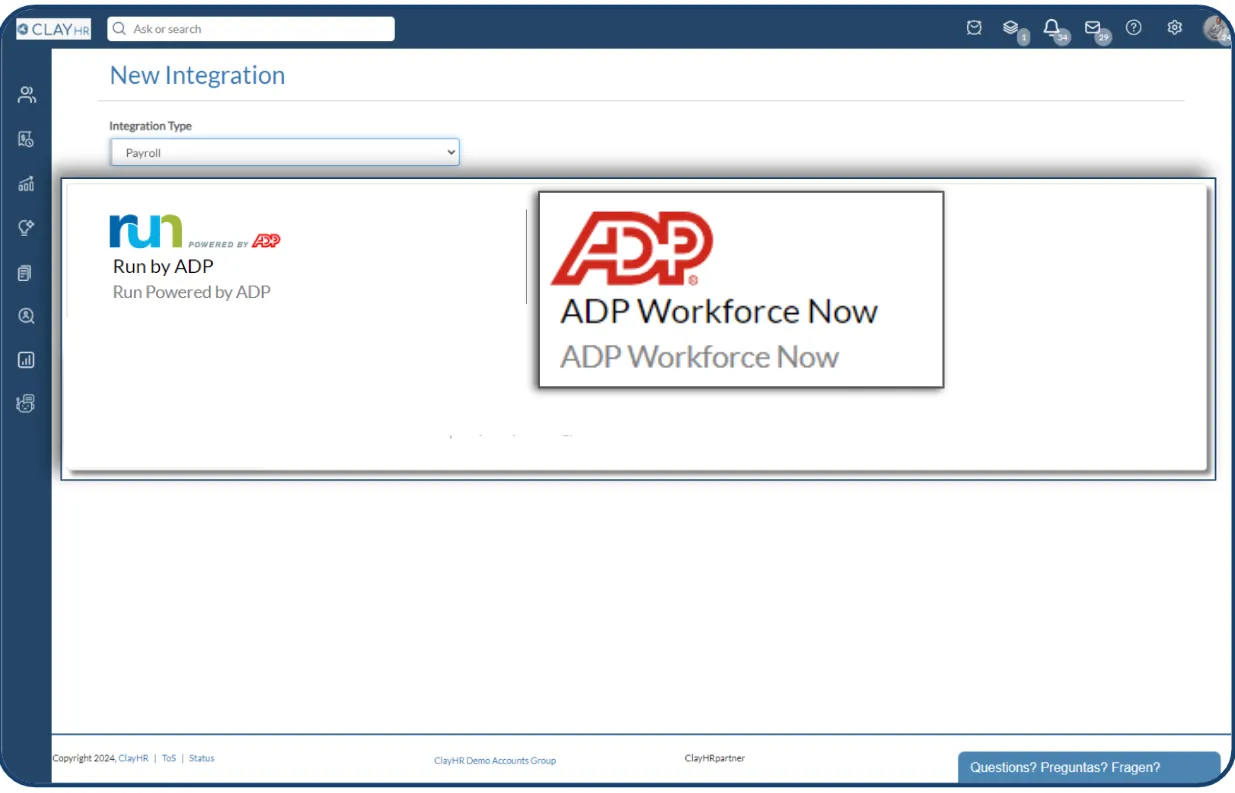The width and height of the screenshot is (1235, 793).
Task: Click the search magnifier icon
Action: 120,29
